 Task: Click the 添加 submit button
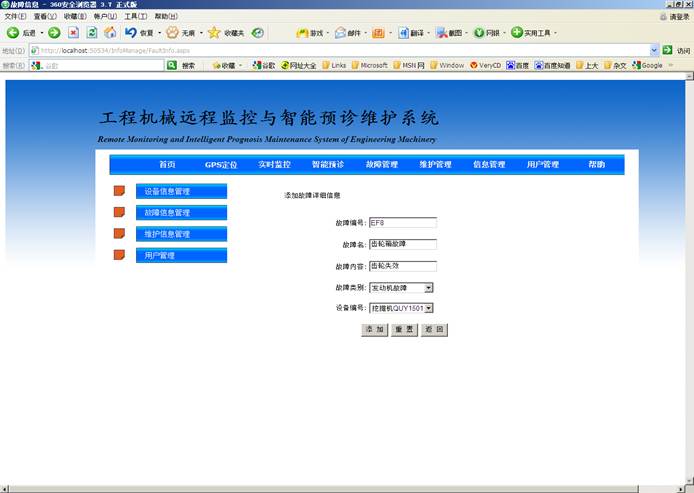[x=374, y=329]
